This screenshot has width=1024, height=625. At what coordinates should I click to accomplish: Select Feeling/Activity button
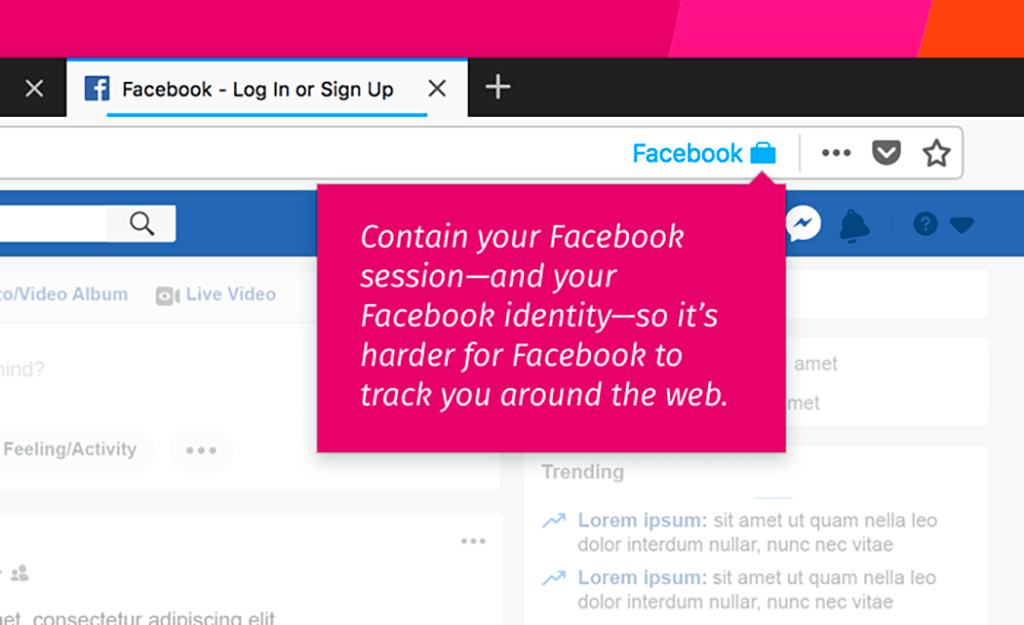click(x=71, y=449)
